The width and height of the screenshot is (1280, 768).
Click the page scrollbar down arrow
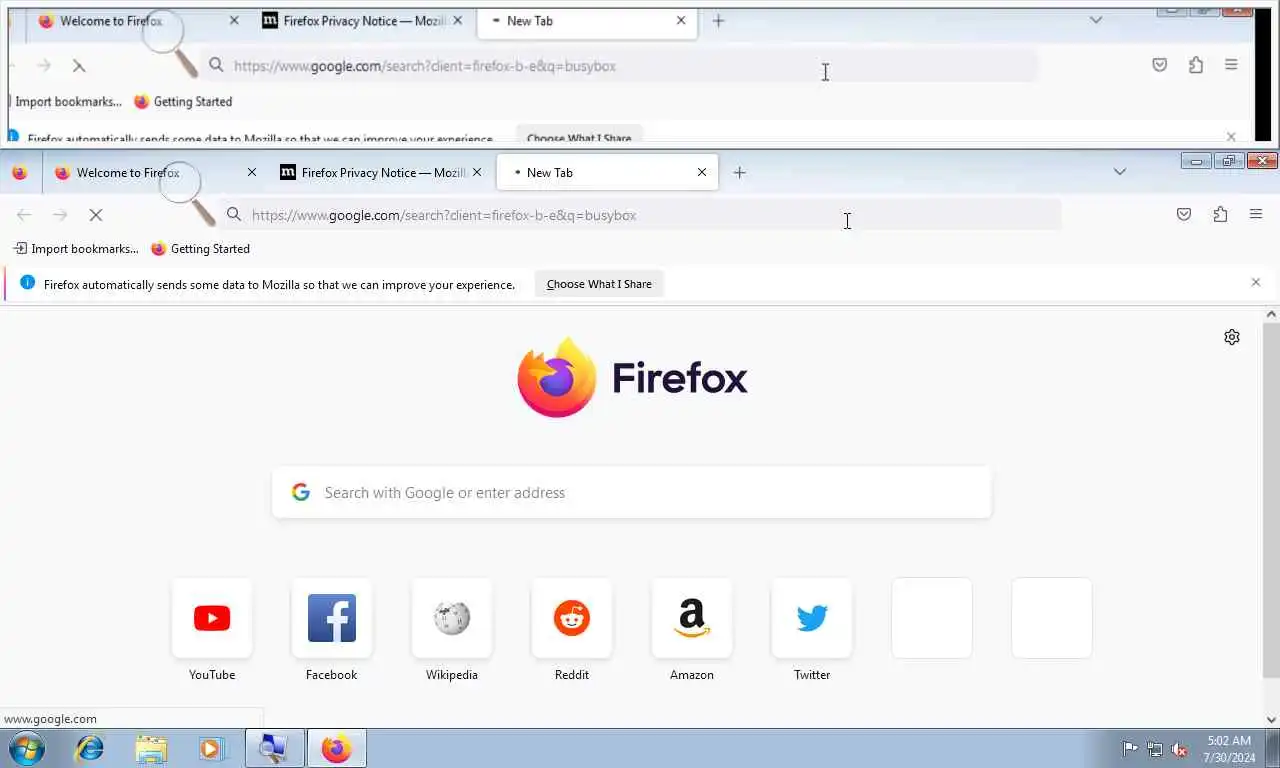click(x=1271, y=719)
